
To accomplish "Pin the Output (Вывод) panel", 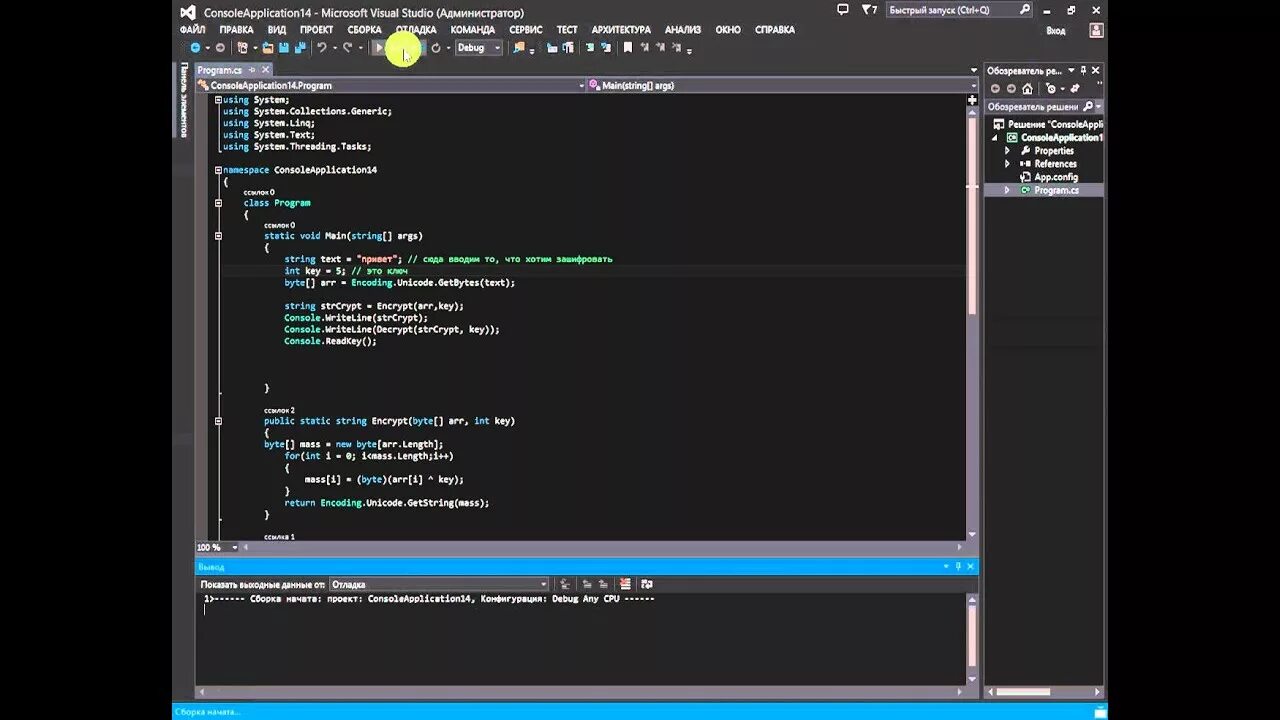I will point(958,566).
